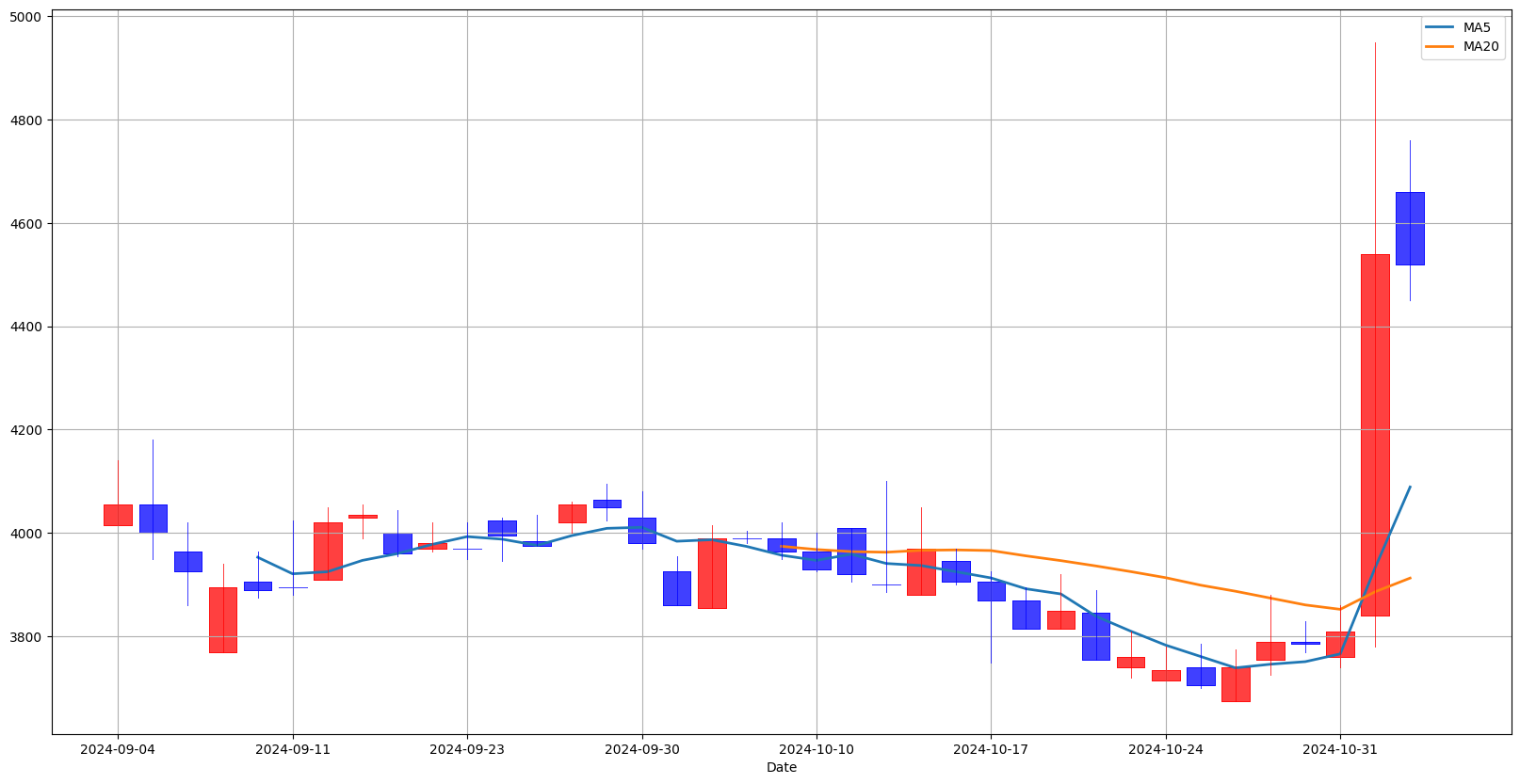
Task: Click the "Date" axis title
Action: point(782,768)
